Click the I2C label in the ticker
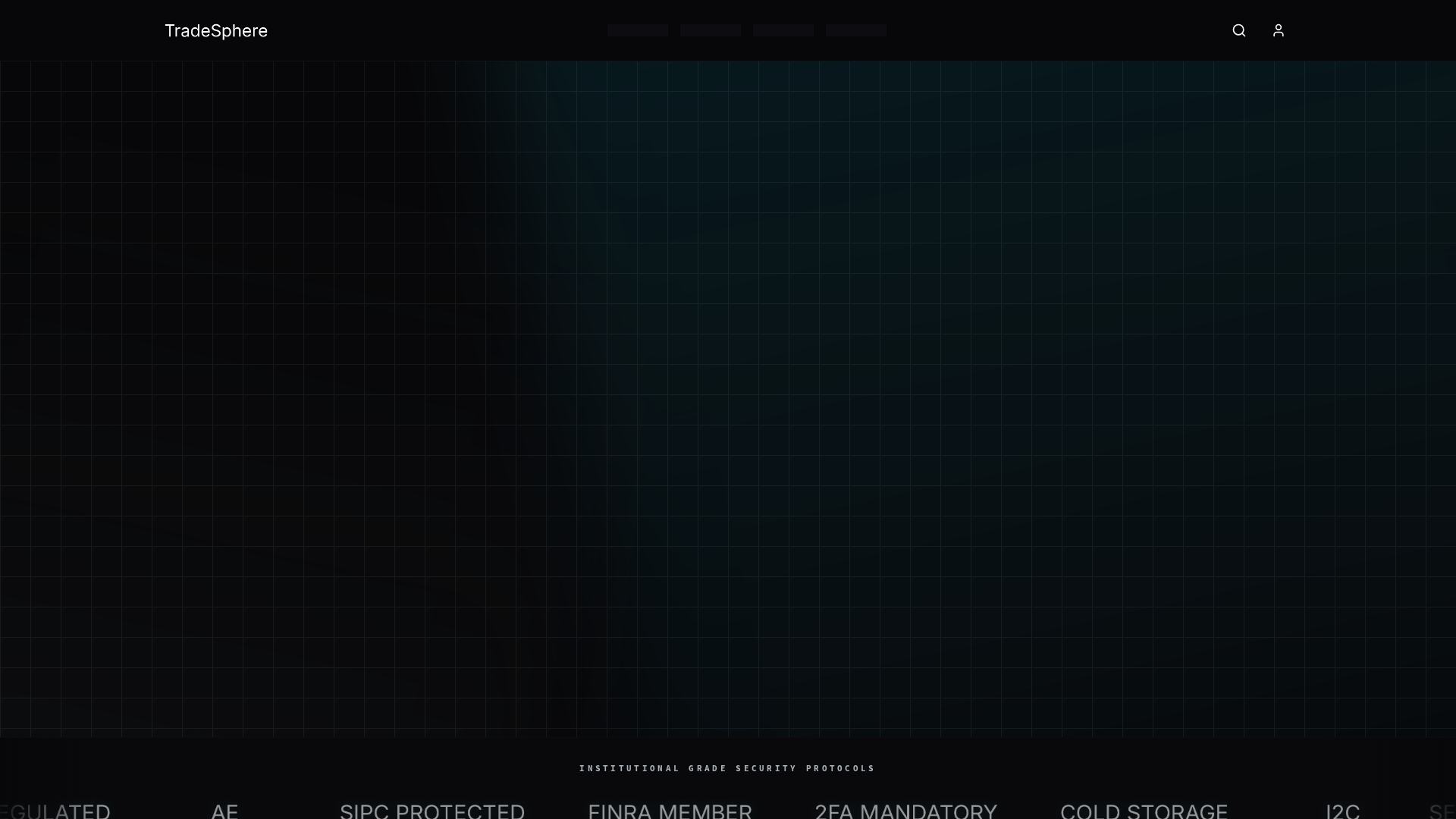The image size is (1456, 819). [1344, 811]
